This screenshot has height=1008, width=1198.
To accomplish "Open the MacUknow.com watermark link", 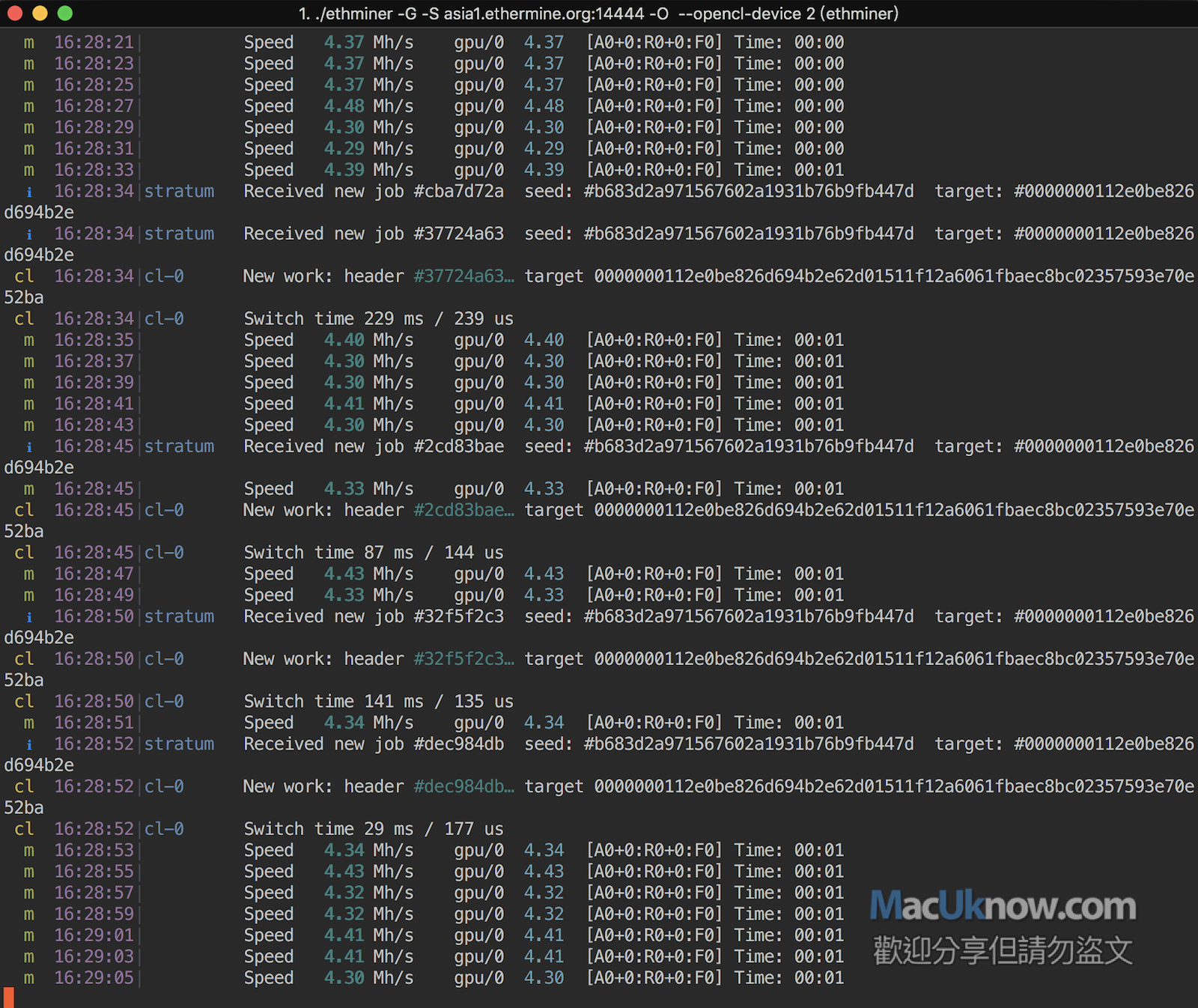I will 1002,906.
